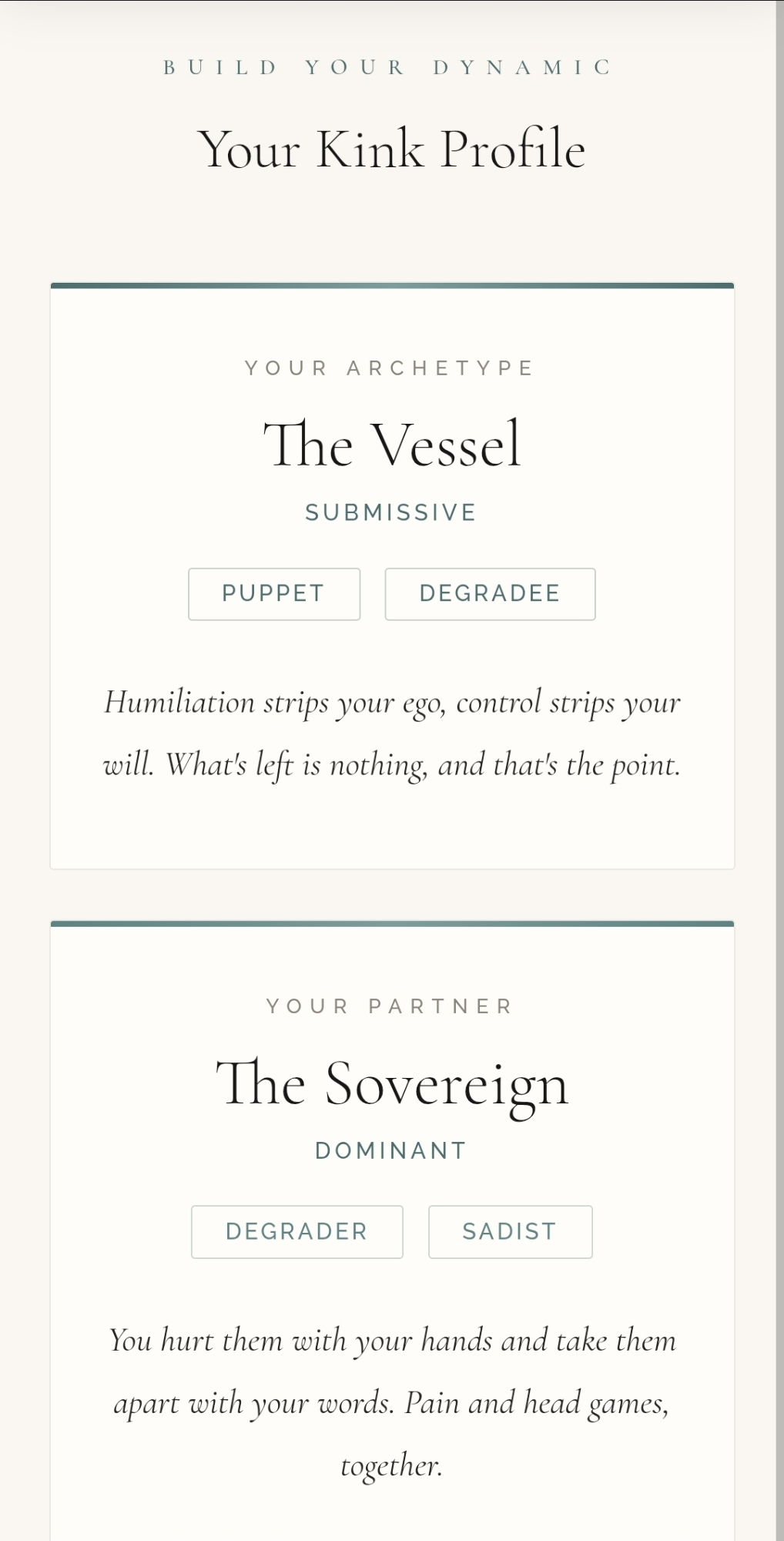
Task: Click the 'YOUR ARCHETYPE' section label
Action: tap(390, 368)
